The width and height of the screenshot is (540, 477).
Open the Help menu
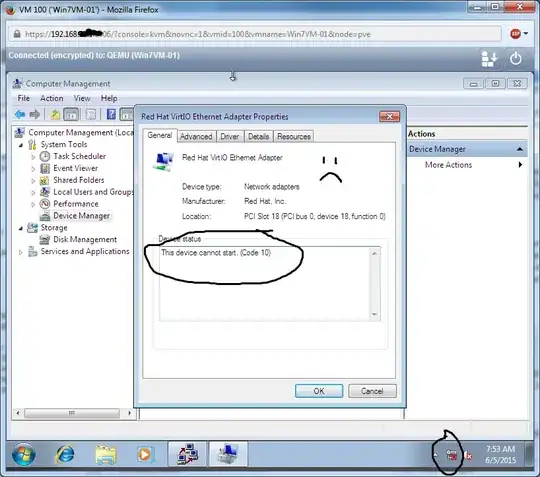[x=109, y=98]
